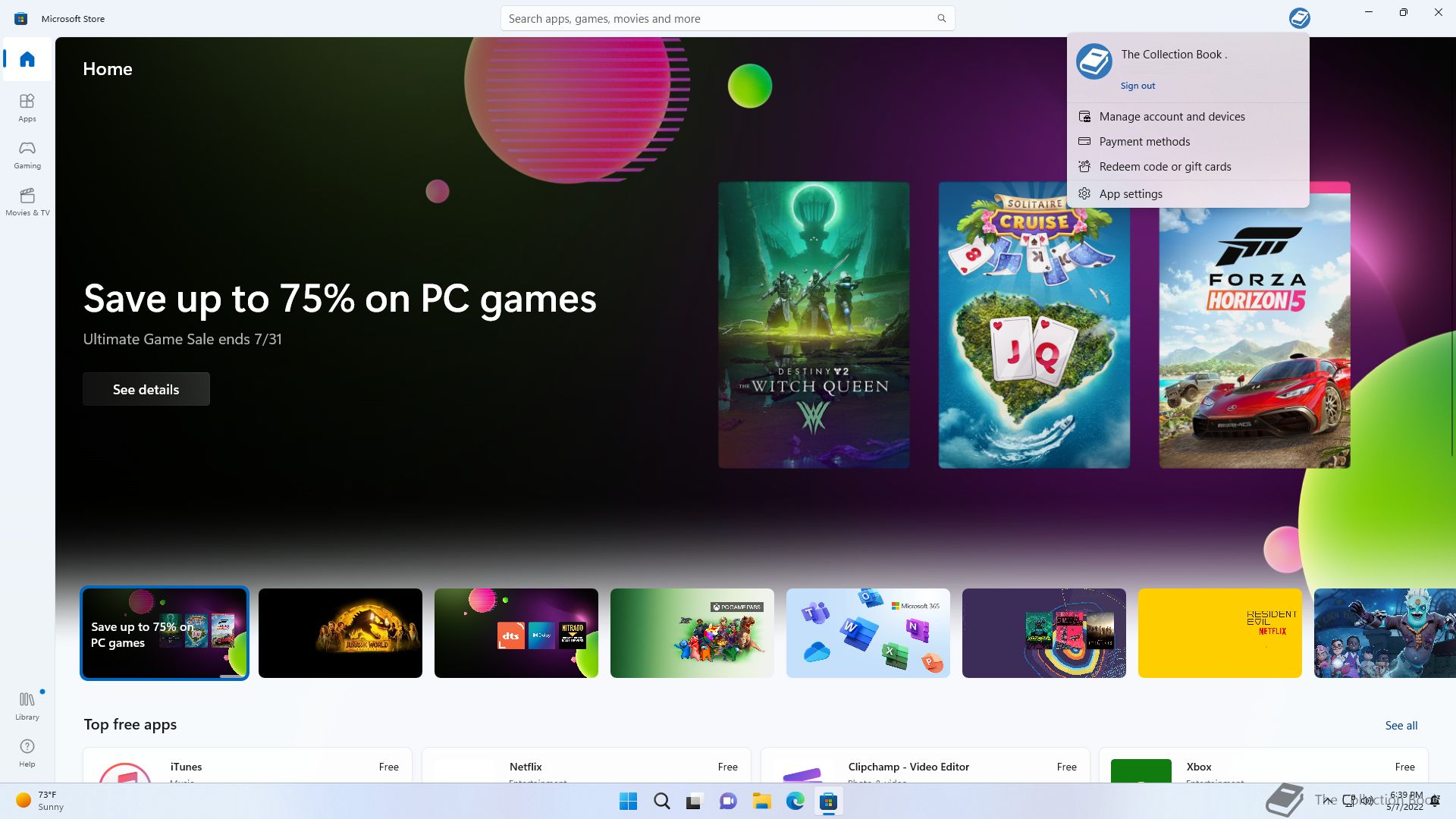Open File Explorer from the taskbar
This screenshot has height=819, width=1456.
click(761, 802)
